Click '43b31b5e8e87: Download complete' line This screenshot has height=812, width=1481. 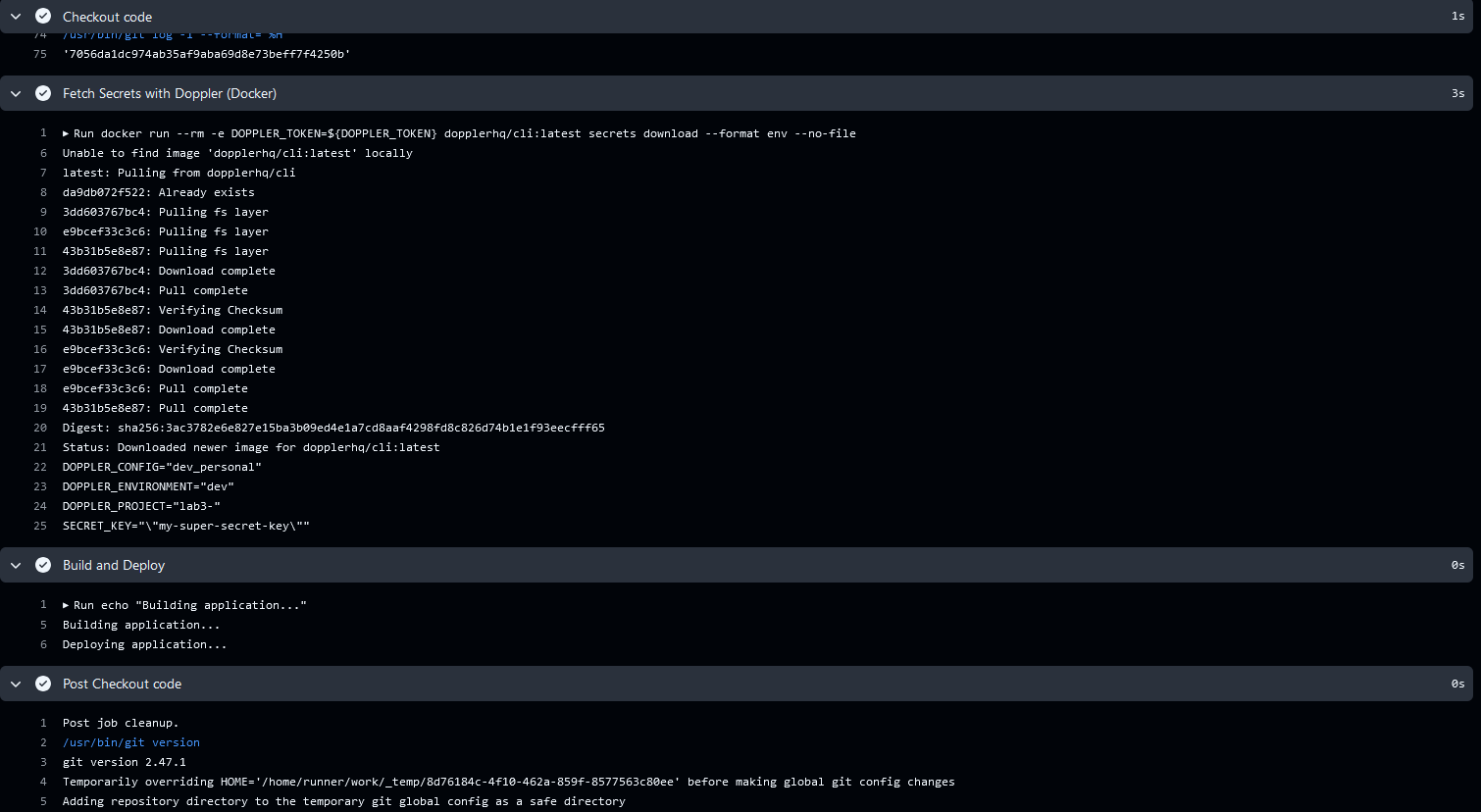point(169,330)
